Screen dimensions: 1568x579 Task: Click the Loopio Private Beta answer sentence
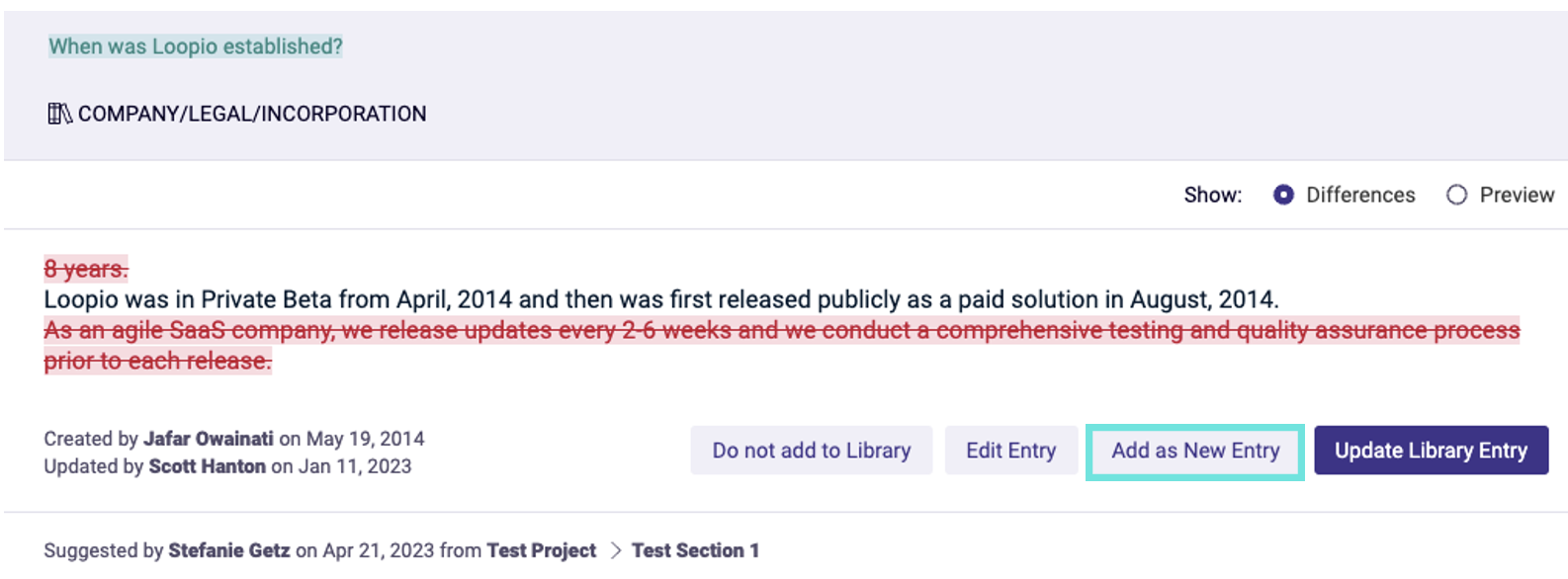point(661,299)
